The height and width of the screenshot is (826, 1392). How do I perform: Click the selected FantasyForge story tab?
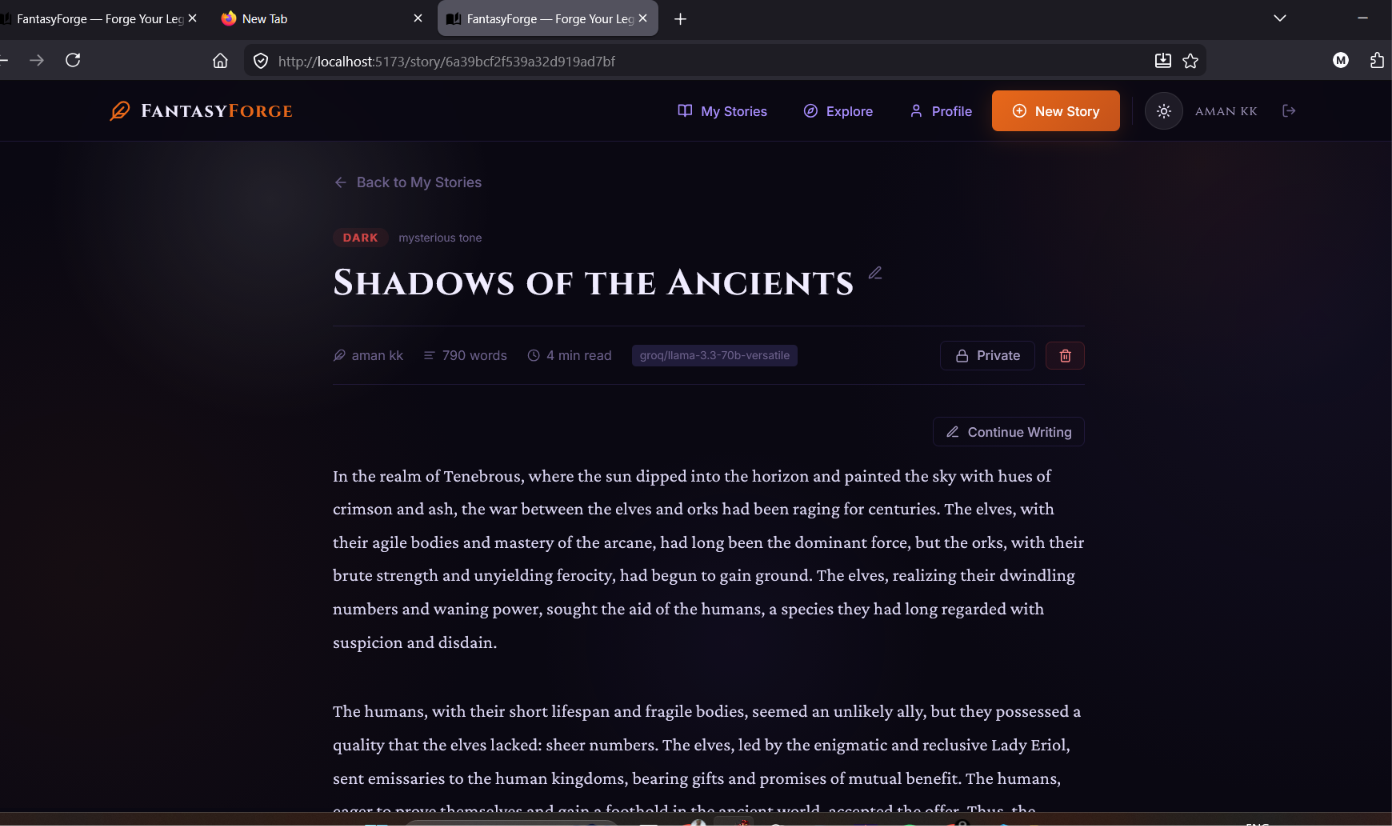point(548,18)
